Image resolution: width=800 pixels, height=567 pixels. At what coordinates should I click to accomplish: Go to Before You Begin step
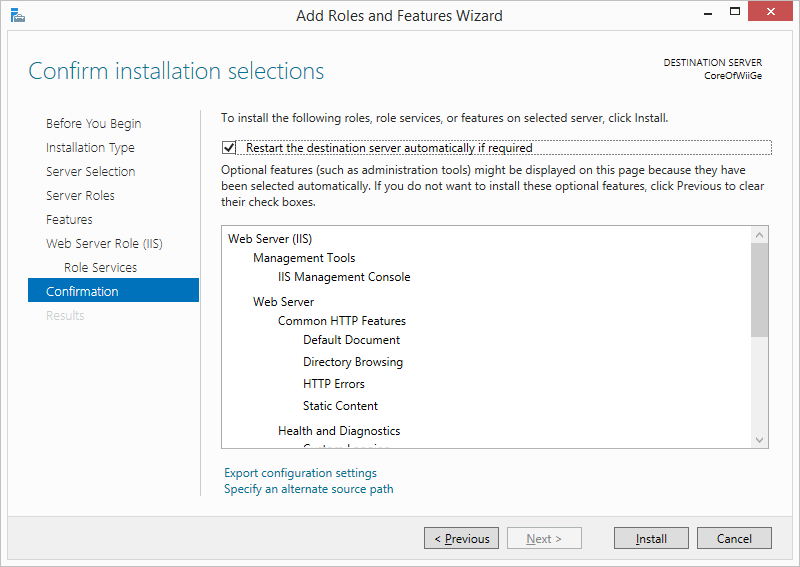coord(93,124)
